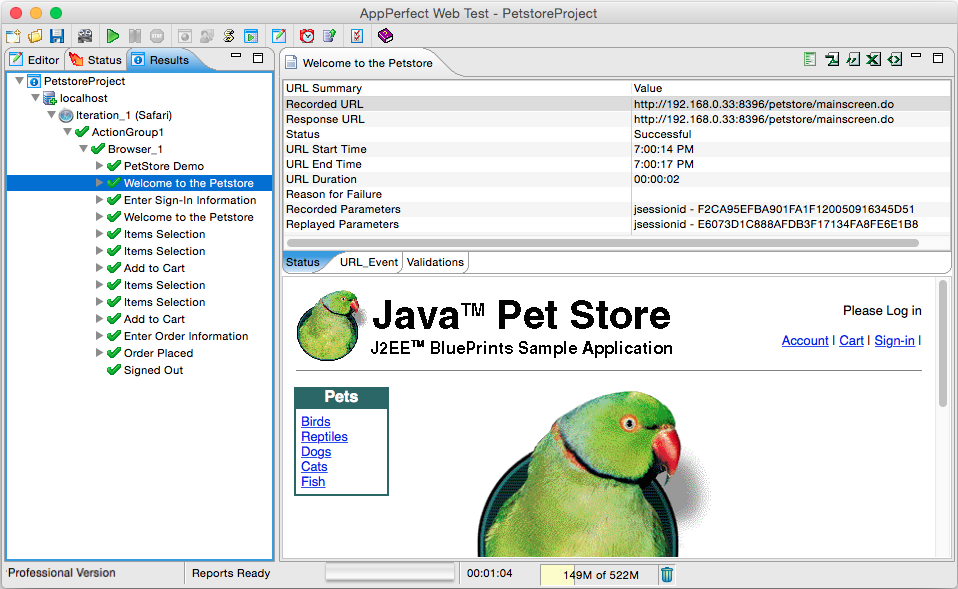Collapse the Browser_1 node
The image size is (958, 589).
[x=83, y=149]
